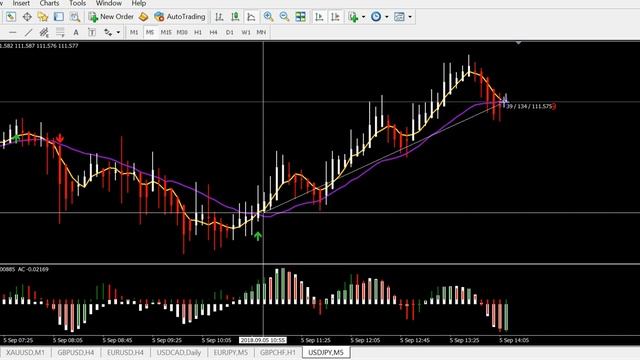Tile chart windows icon
Viewport: 640px width, 360px height.
tap(300, 17)
